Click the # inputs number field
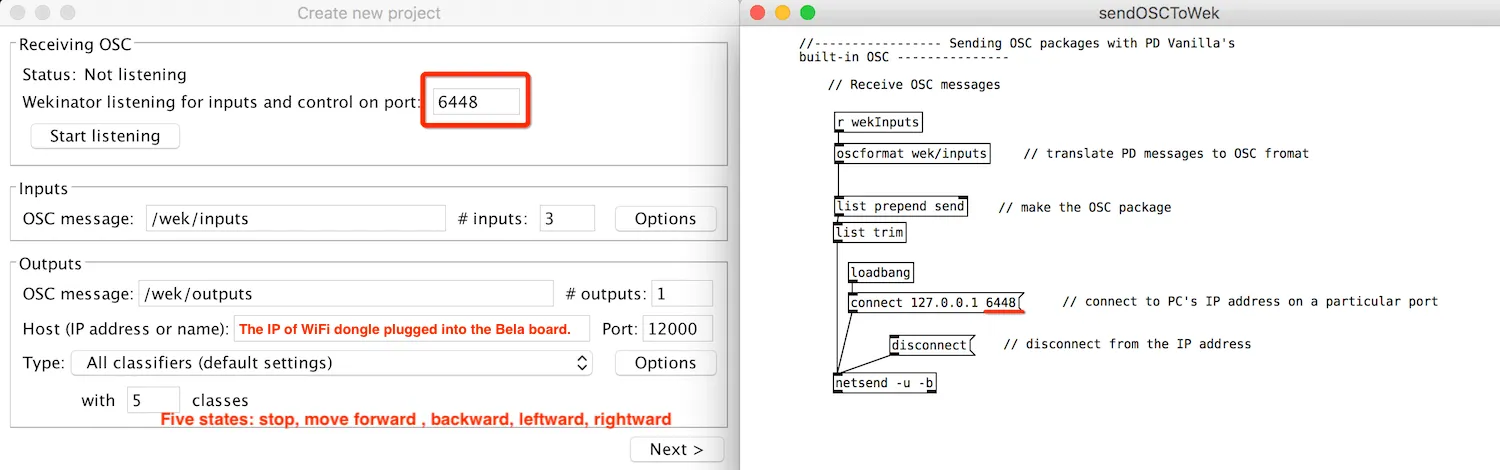Screen dimensions: 1500x470 coord(566,218)
